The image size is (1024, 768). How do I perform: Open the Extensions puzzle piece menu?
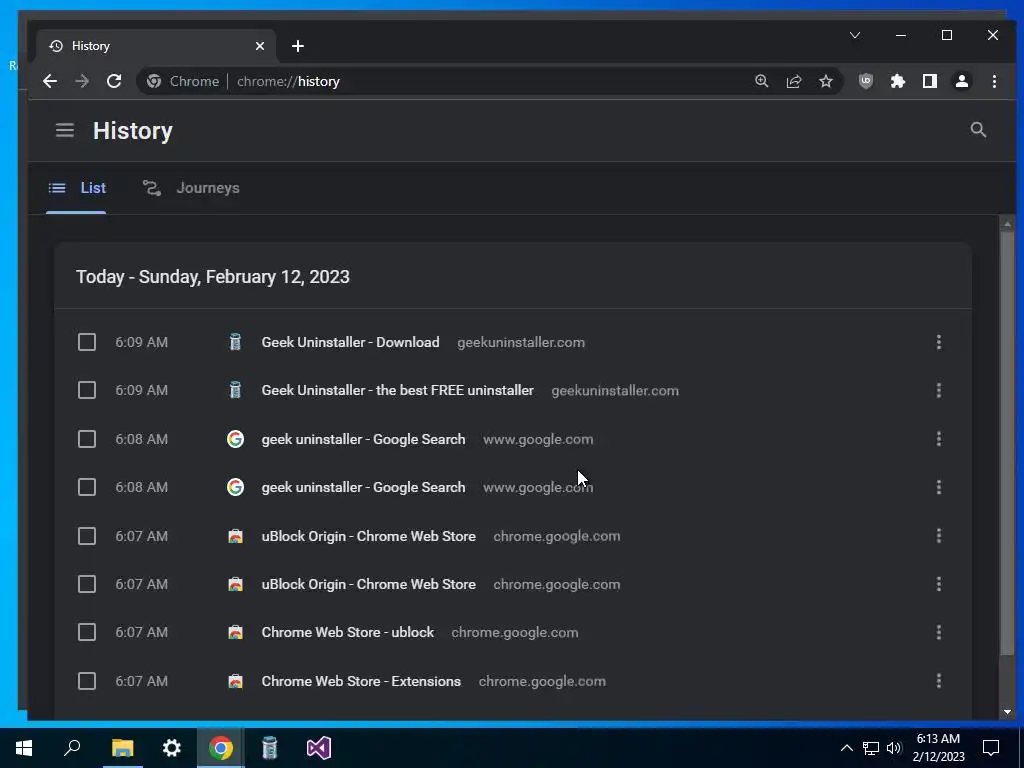(x=898, y=81)
